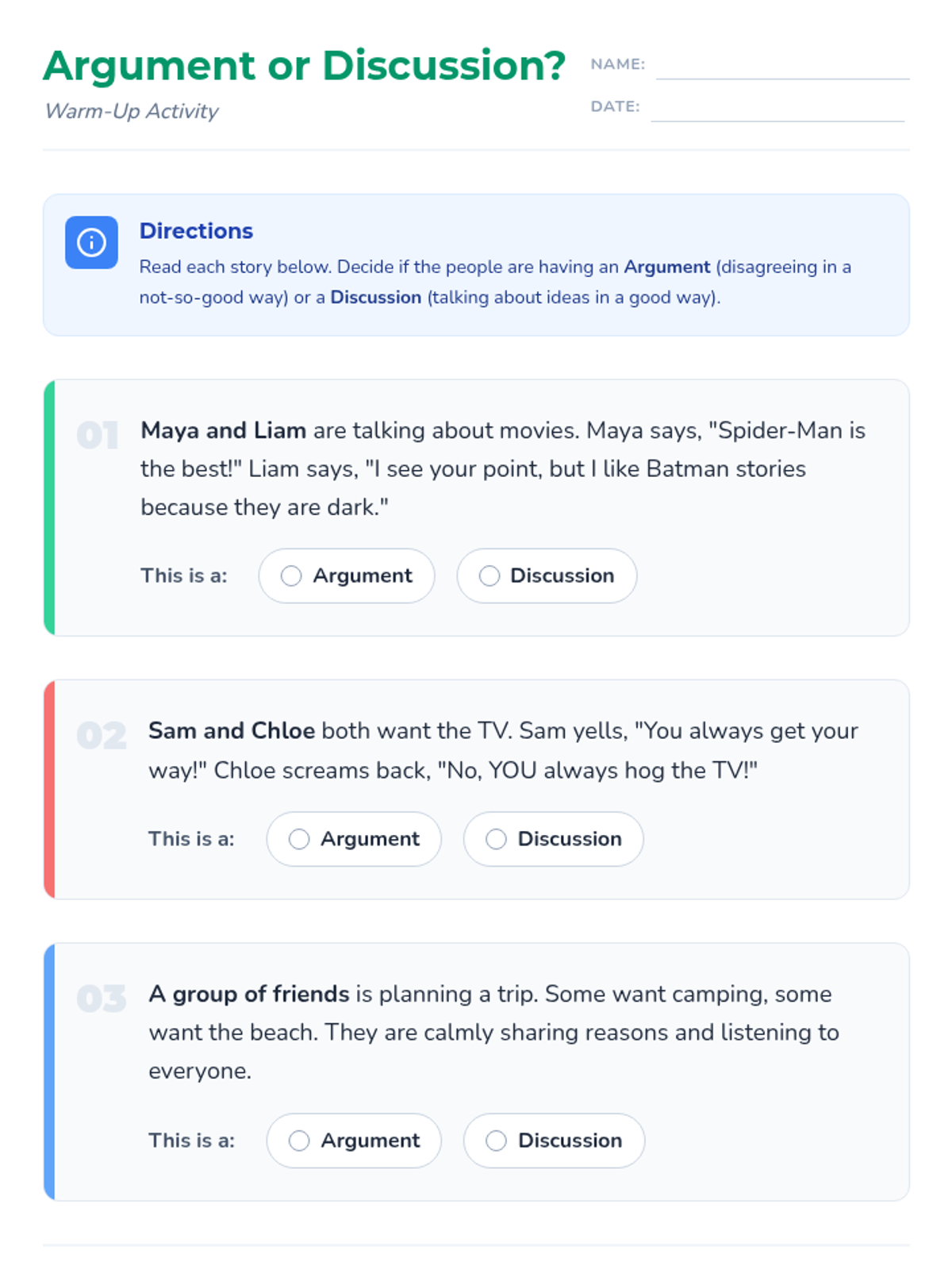The height and width of the screenshot is (1270, 952).
Task: Choose Discussion for Sam and Chloe story
Action: click(x=554, y=839)
